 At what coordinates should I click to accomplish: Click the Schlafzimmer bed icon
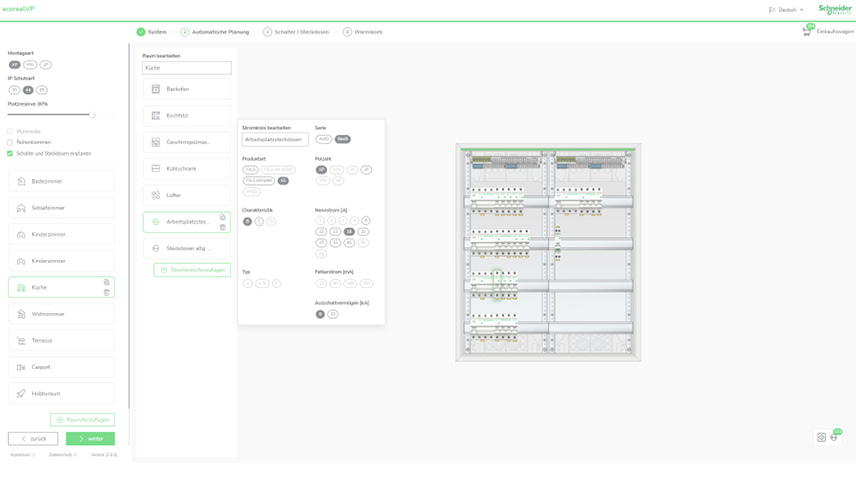(21, 208)
